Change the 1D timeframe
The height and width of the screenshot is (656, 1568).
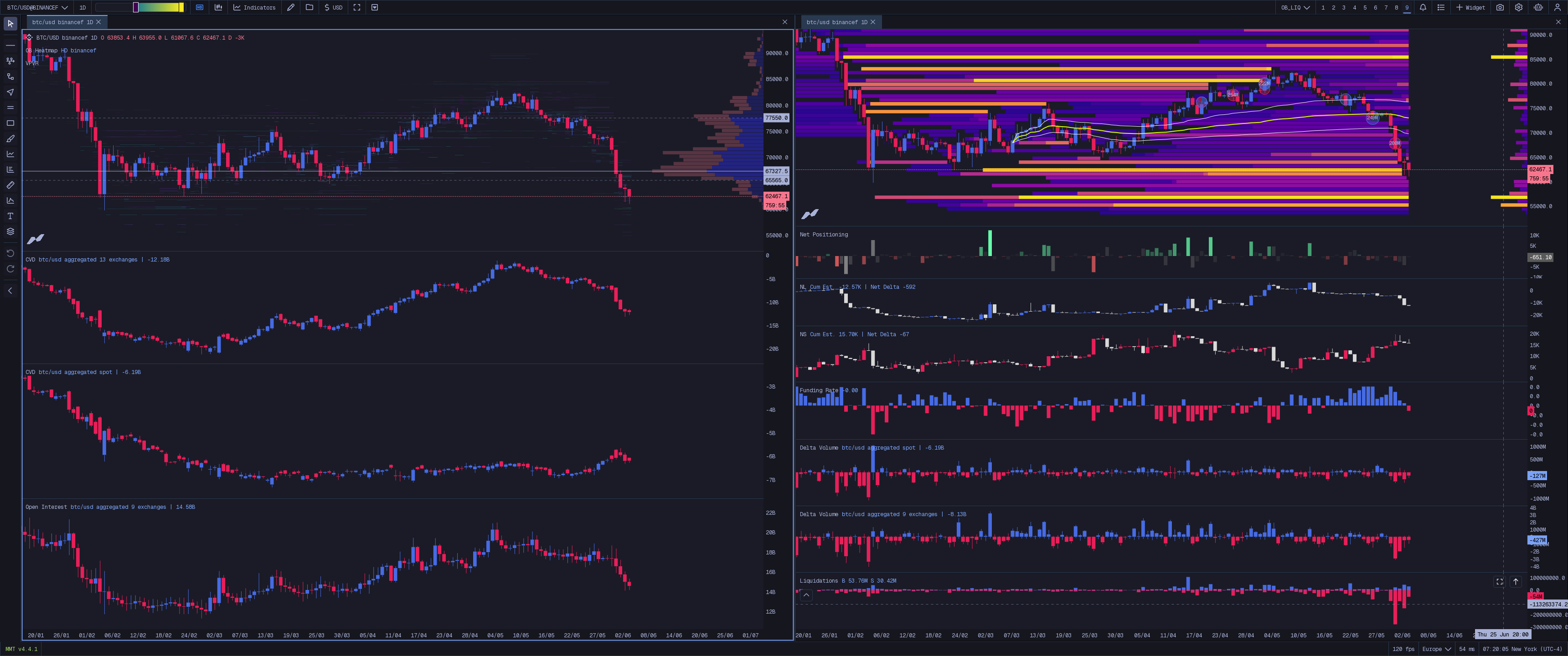point(82,7)
